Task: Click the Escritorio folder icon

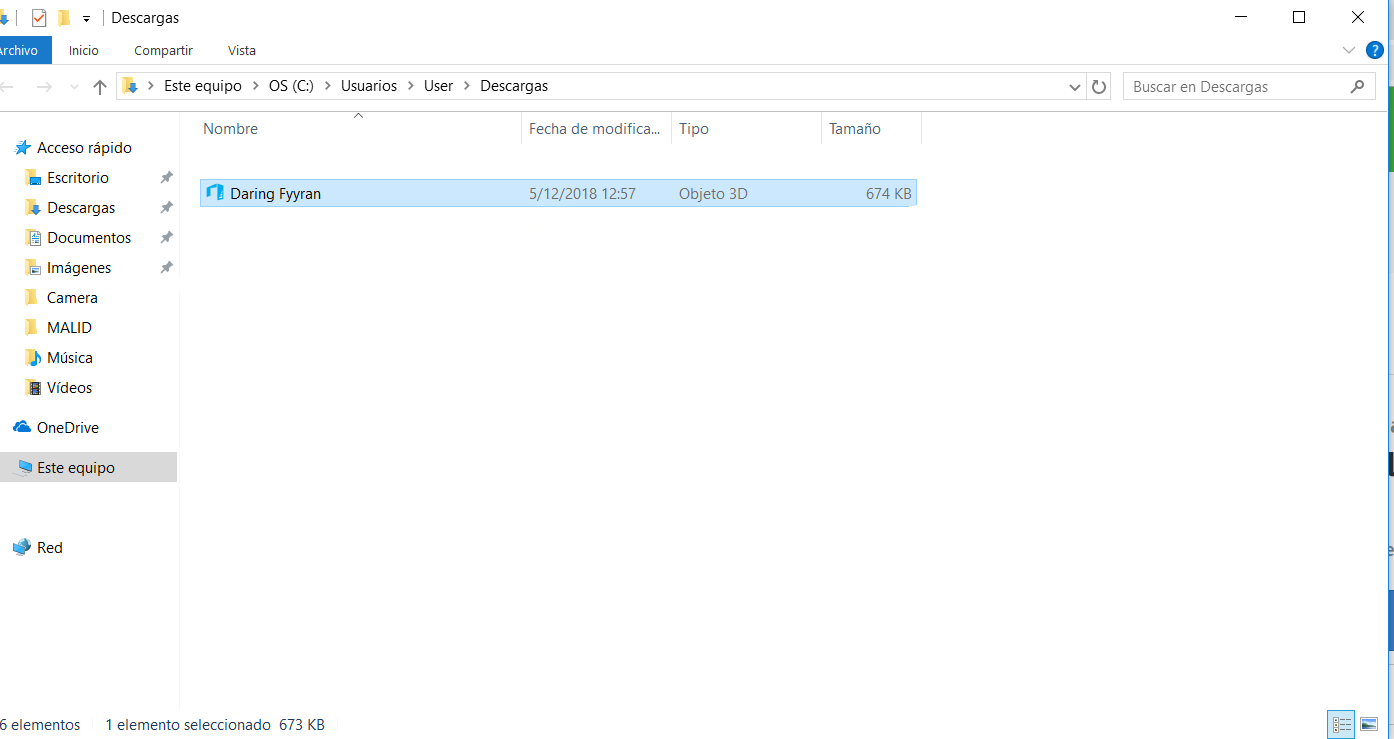Action: [33, 178]
